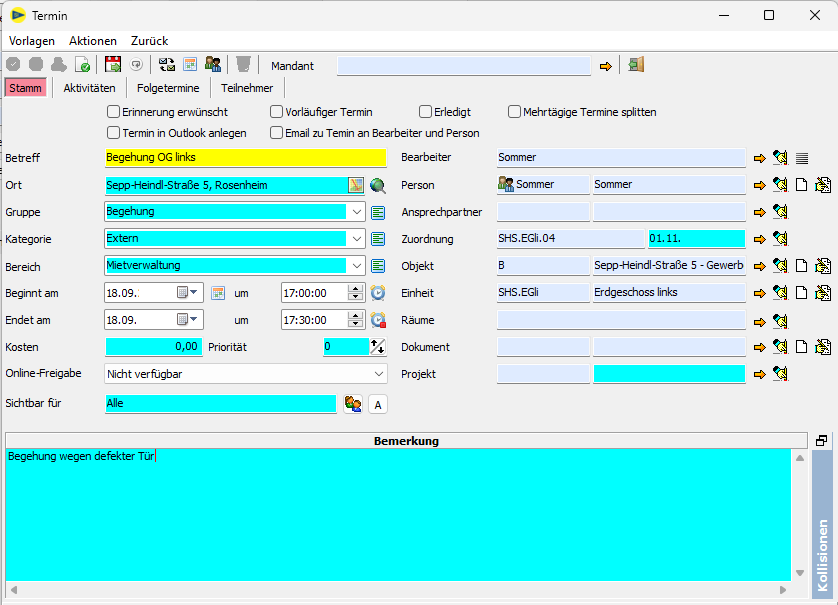Toggle Termin in Outlook anlegen
This screenshot has width=838, height=605.
(114, 133)
